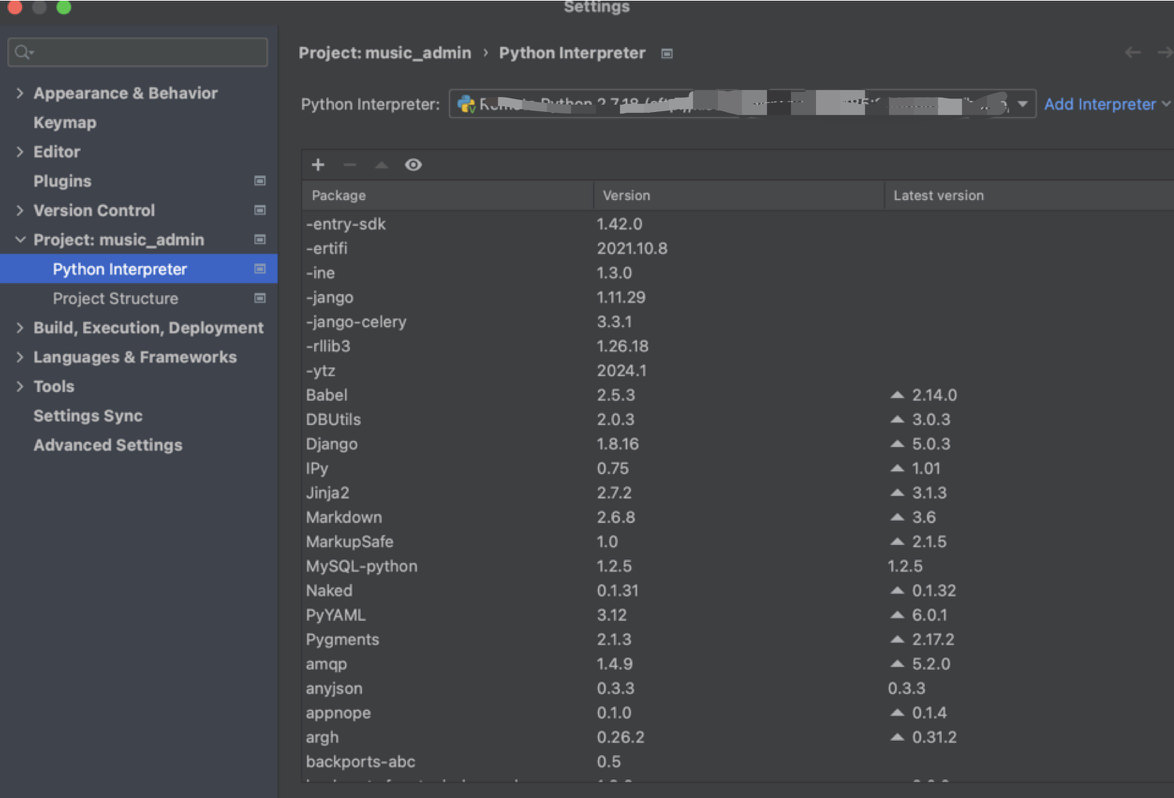Click the plus icon to install package

[x=318, y=165]
